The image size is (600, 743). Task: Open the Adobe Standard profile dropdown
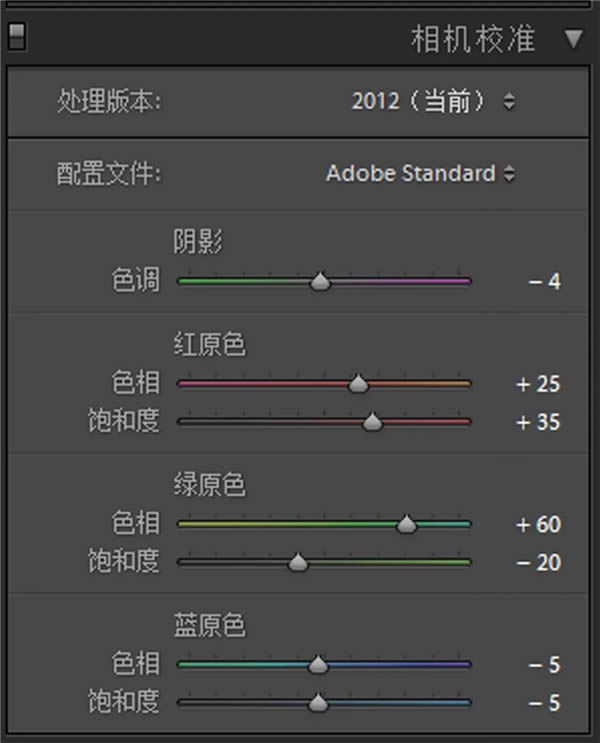(421, 173)
